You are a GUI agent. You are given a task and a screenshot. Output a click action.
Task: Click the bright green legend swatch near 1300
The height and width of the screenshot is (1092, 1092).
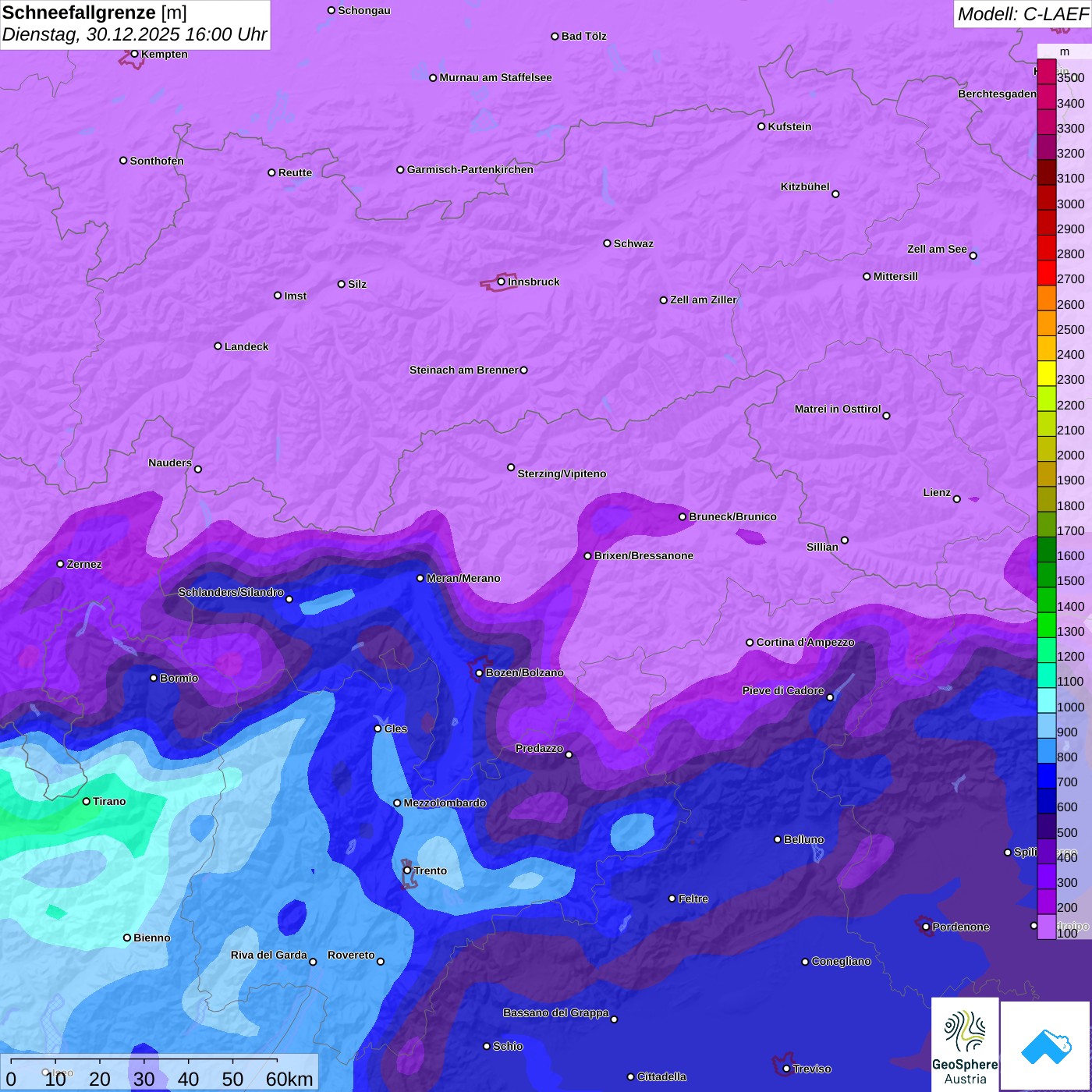coord(1047,625)
